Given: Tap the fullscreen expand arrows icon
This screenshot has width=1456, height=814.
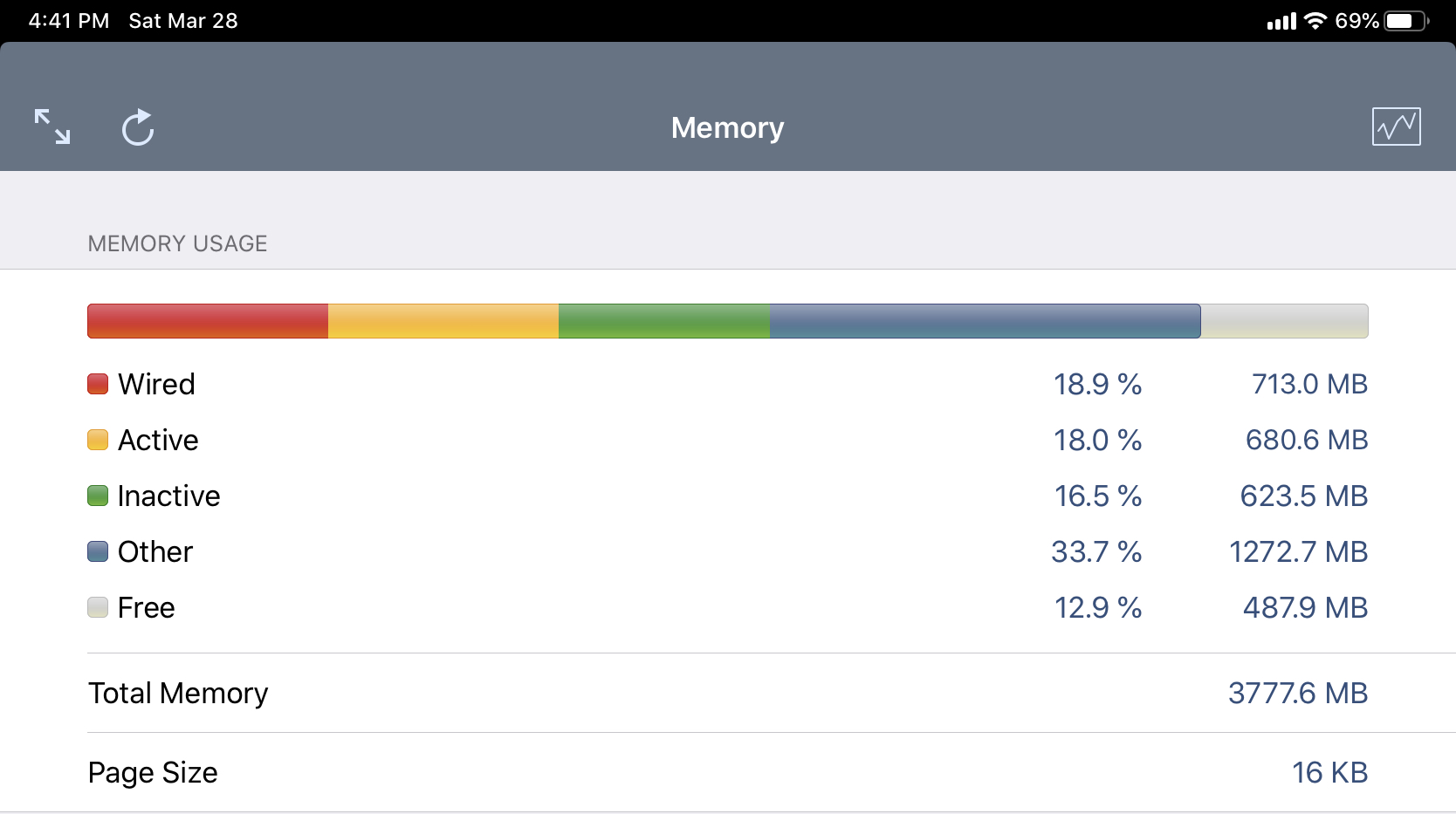Looking at the screenshot, I should [x=52, y=127].
